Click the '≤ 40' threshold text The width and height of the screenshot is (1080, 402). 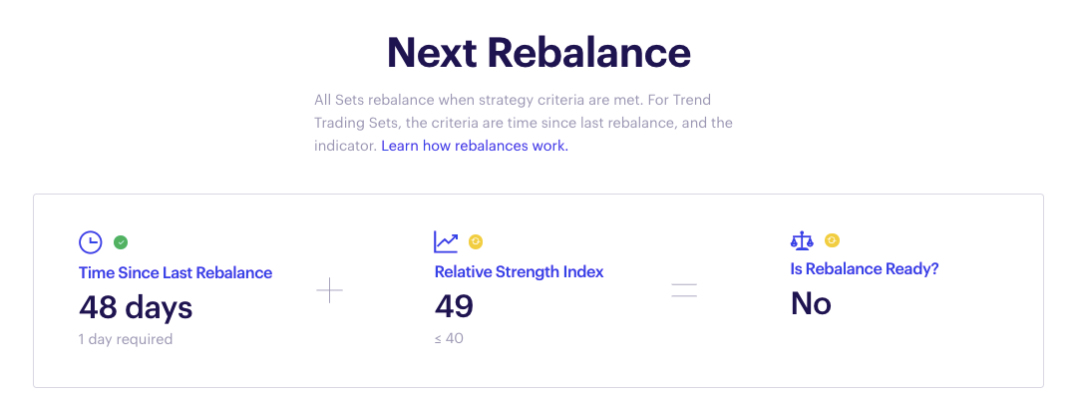449,339
